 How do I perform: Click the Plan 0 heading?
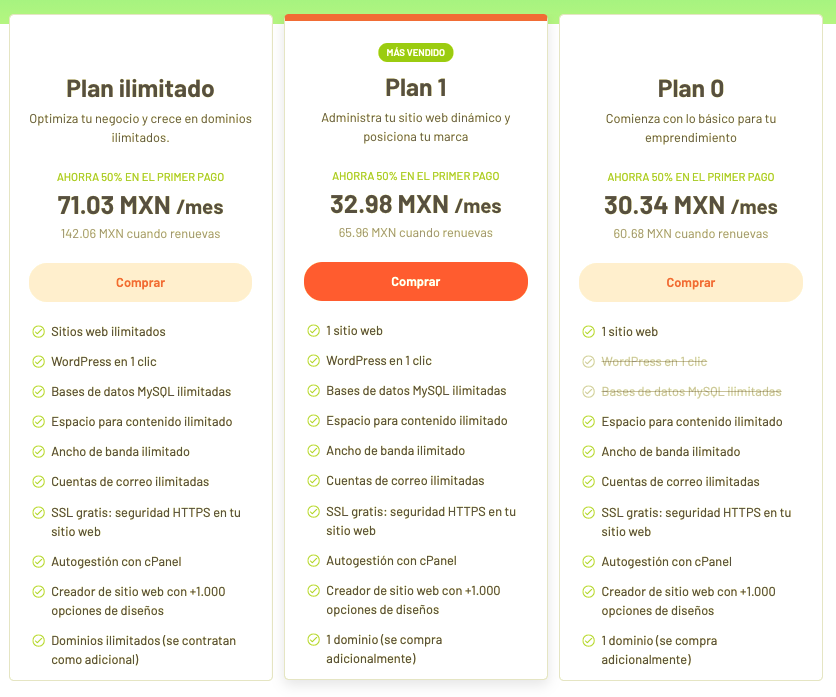pyautogui.click(x=691, y=89)
